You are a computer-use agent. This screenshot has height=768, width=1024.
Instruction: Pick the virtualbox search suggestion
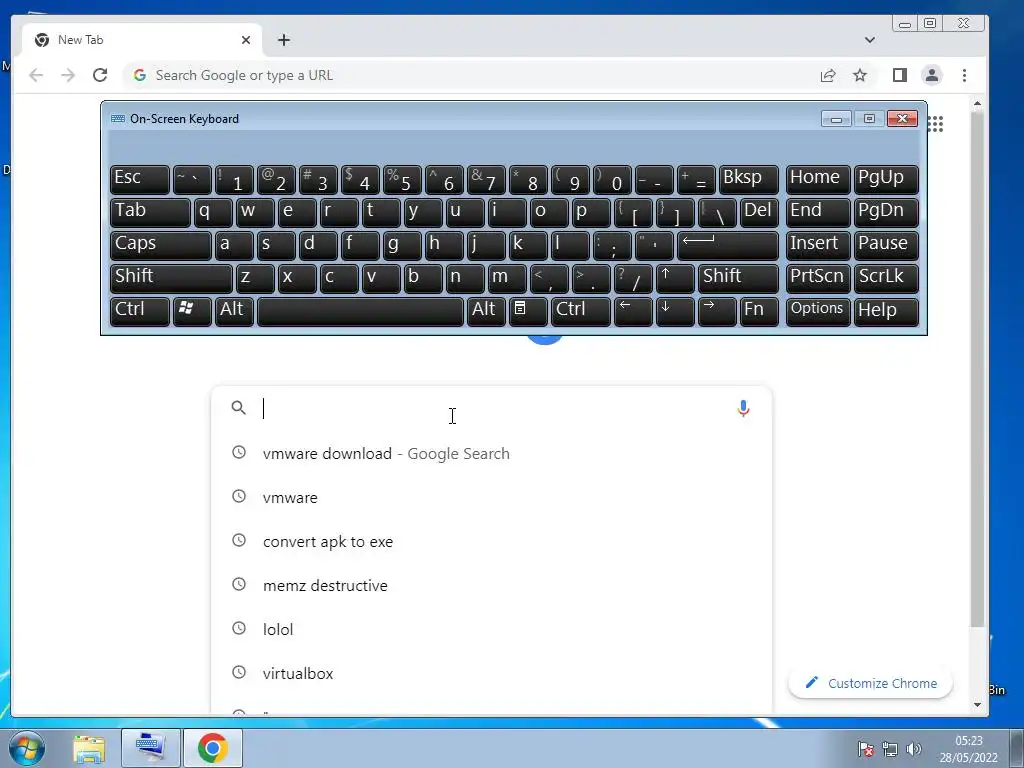[491, 673]
